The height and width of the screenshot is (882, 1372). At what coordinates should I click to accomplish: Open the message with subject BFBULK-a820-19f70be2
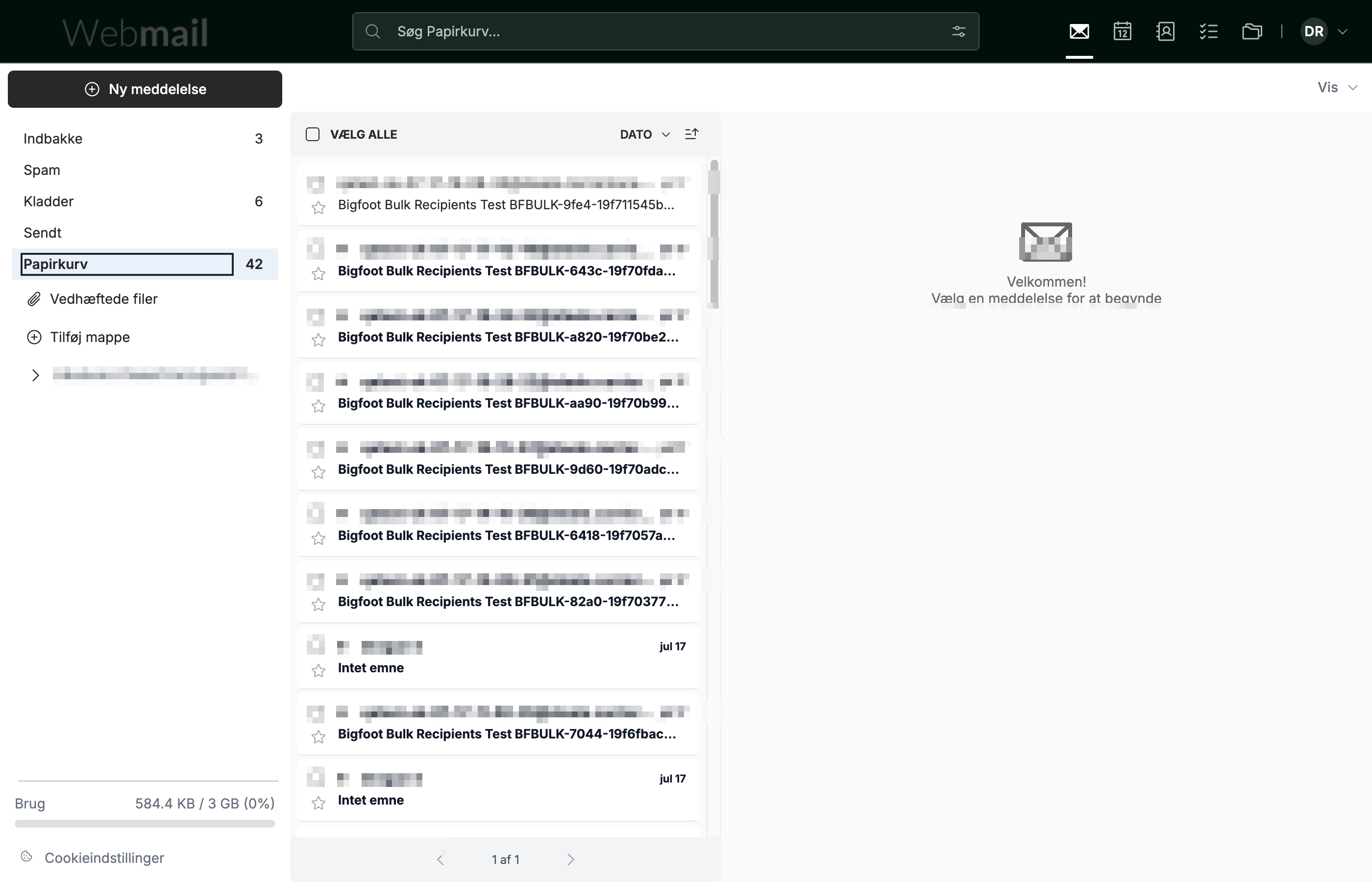click(498, 327)
